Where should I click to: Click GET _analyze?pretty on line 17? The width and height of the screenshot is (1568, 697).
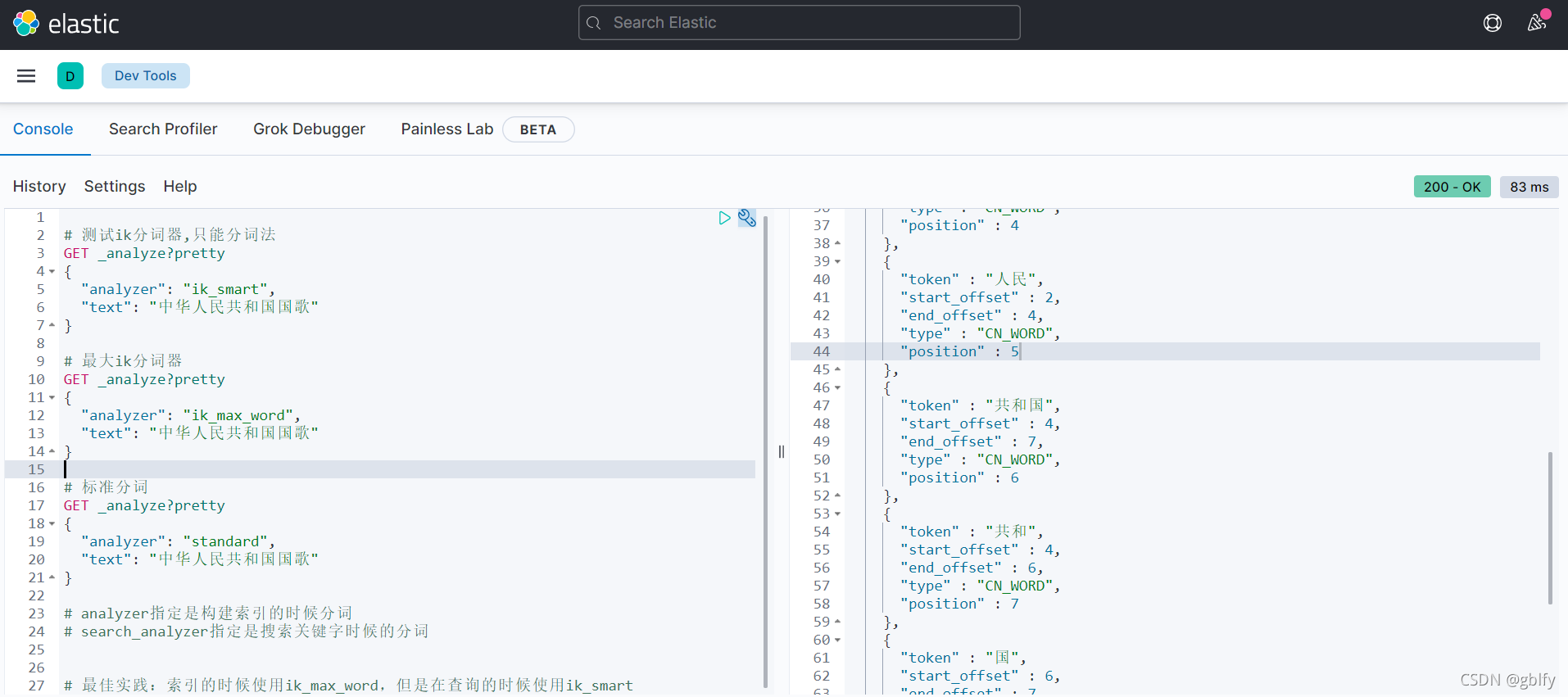tap(144, 505)
